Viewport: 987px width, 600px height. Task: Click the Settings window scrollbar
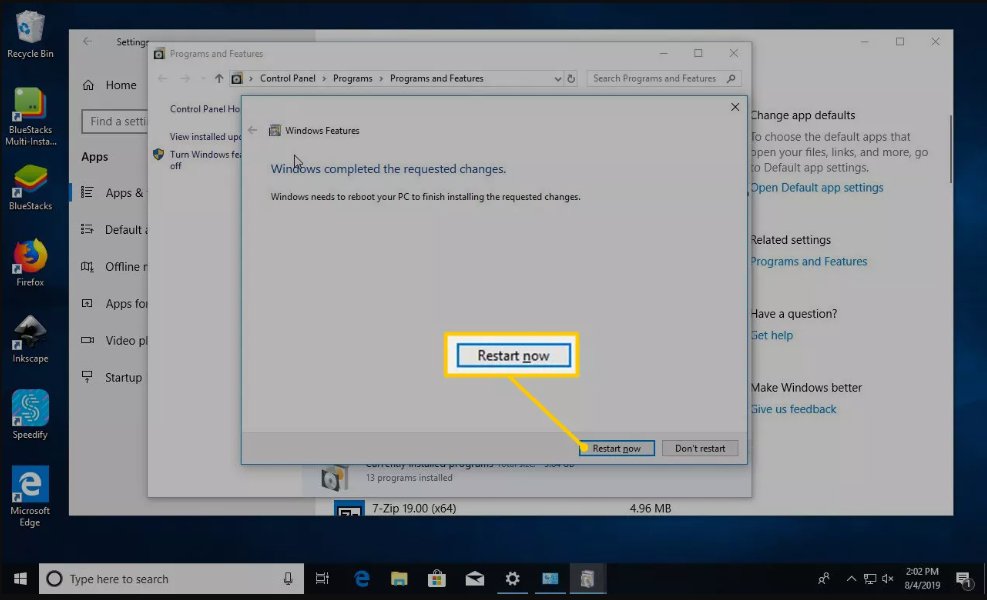pyautogui.click(x=950, y=149)
